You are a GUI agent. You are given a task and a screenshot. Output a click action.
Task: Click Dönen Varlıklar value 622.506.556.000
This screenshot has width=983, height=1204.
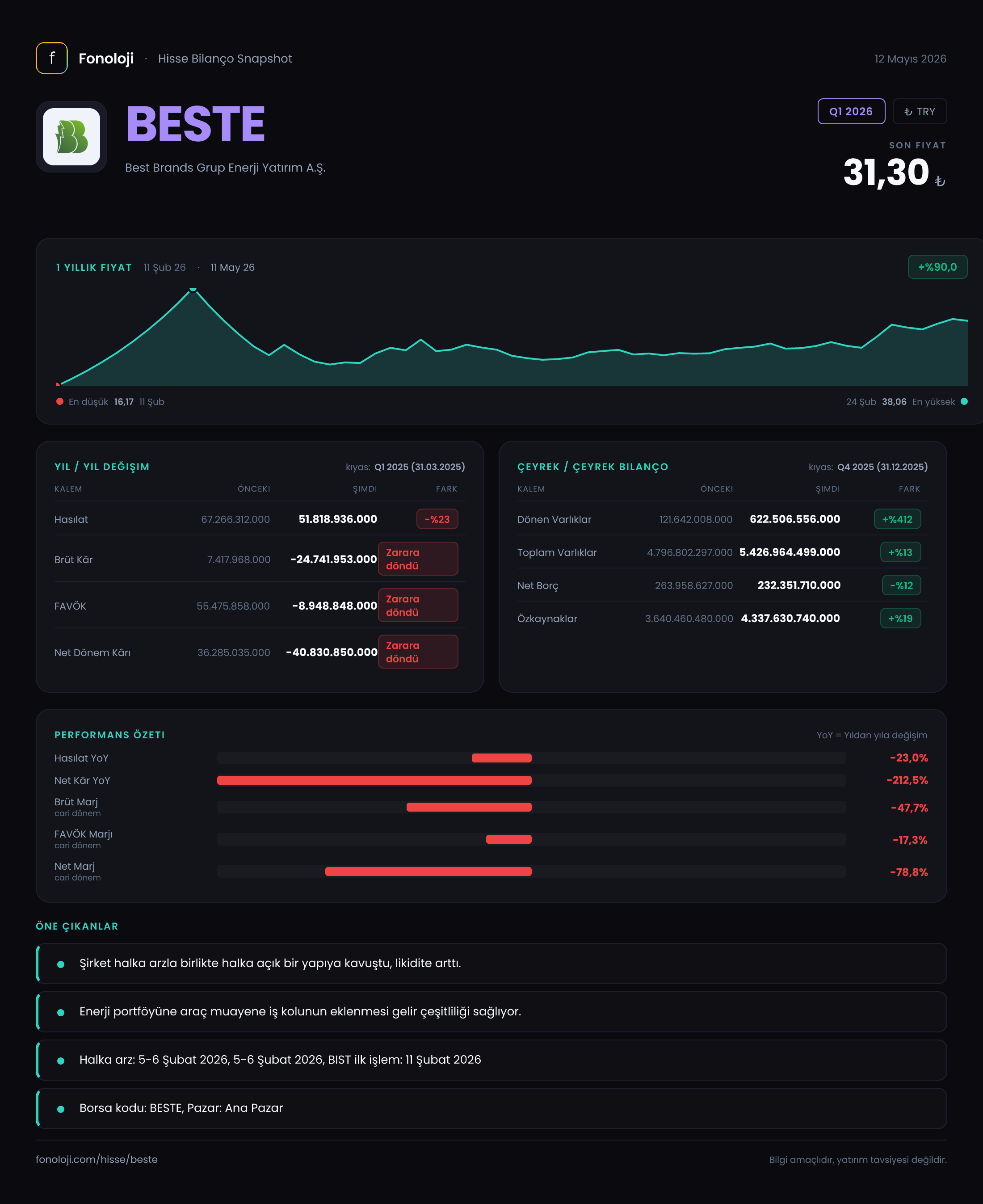(x=795, y=519)
